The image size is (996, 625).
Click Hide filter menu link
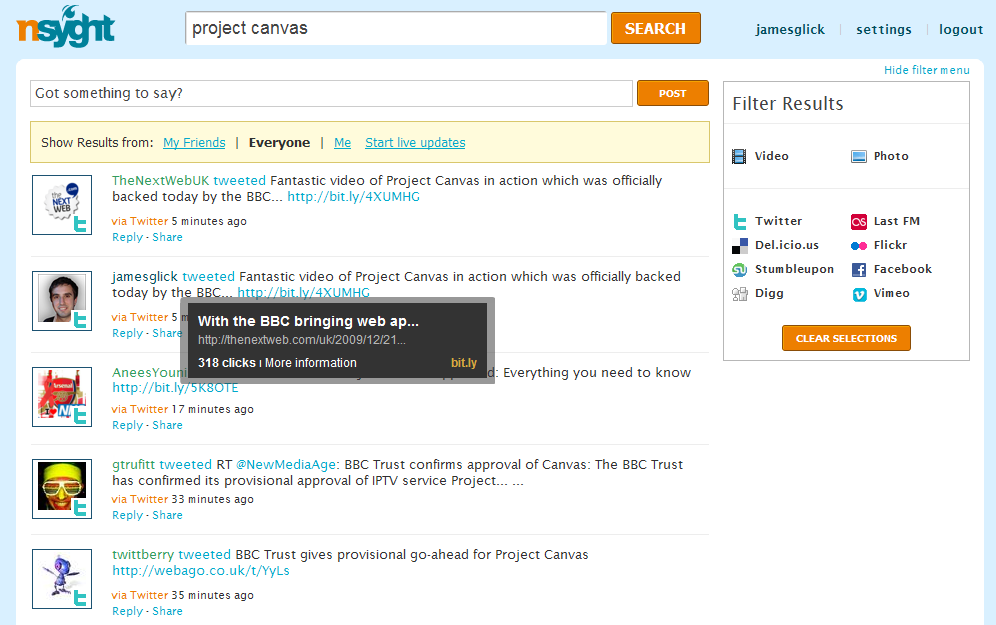pyautogui.click(x=927, y=70)
